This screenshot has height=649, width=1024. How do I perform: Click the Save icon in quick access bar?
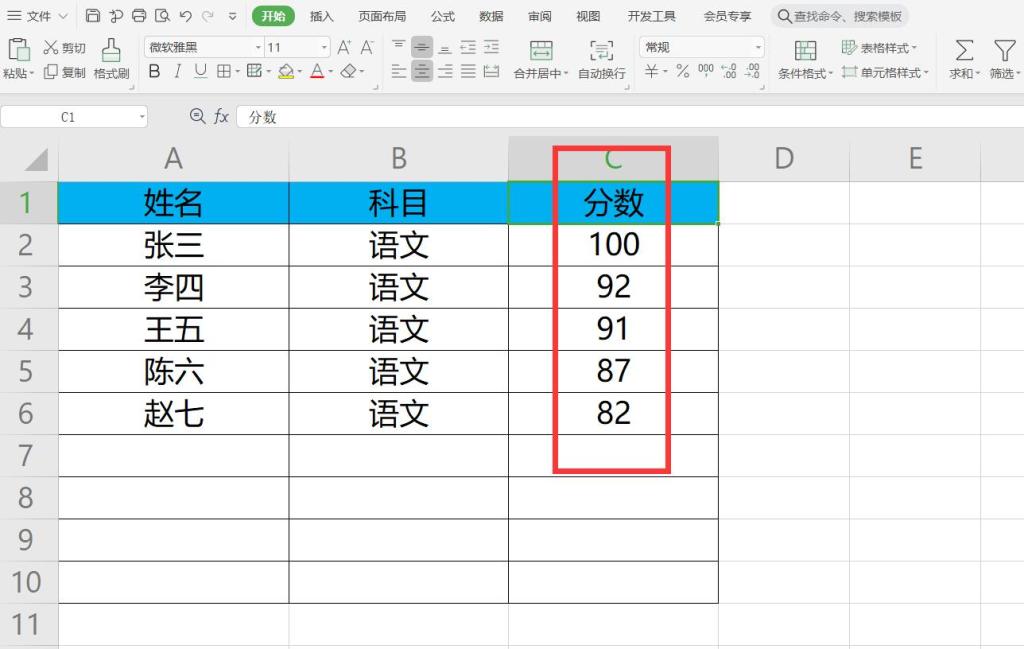pos(93,16)
